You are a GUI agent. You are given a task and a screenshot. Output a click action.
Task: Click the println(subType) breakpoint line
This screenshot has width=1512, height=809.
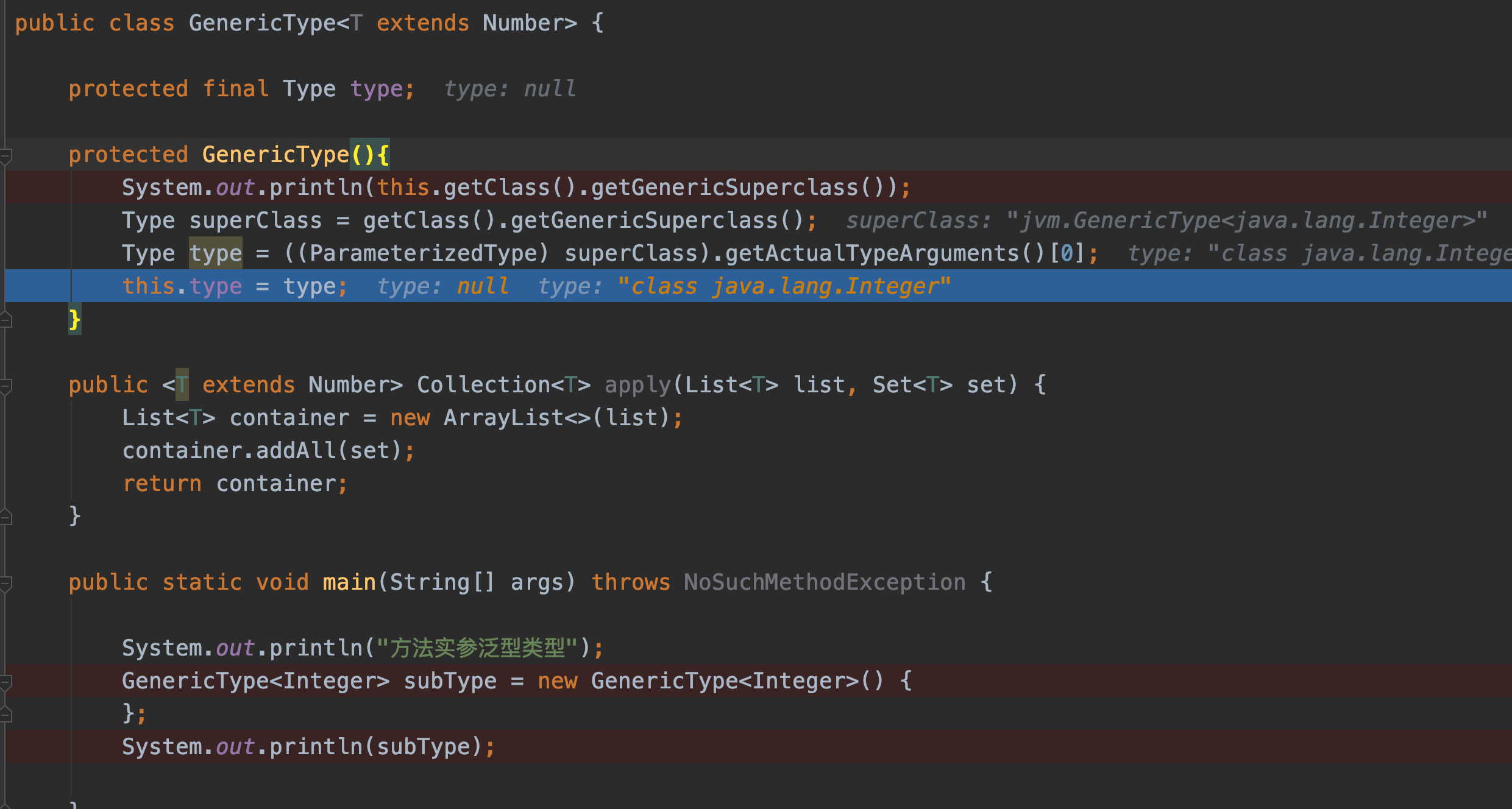point(308,747)
